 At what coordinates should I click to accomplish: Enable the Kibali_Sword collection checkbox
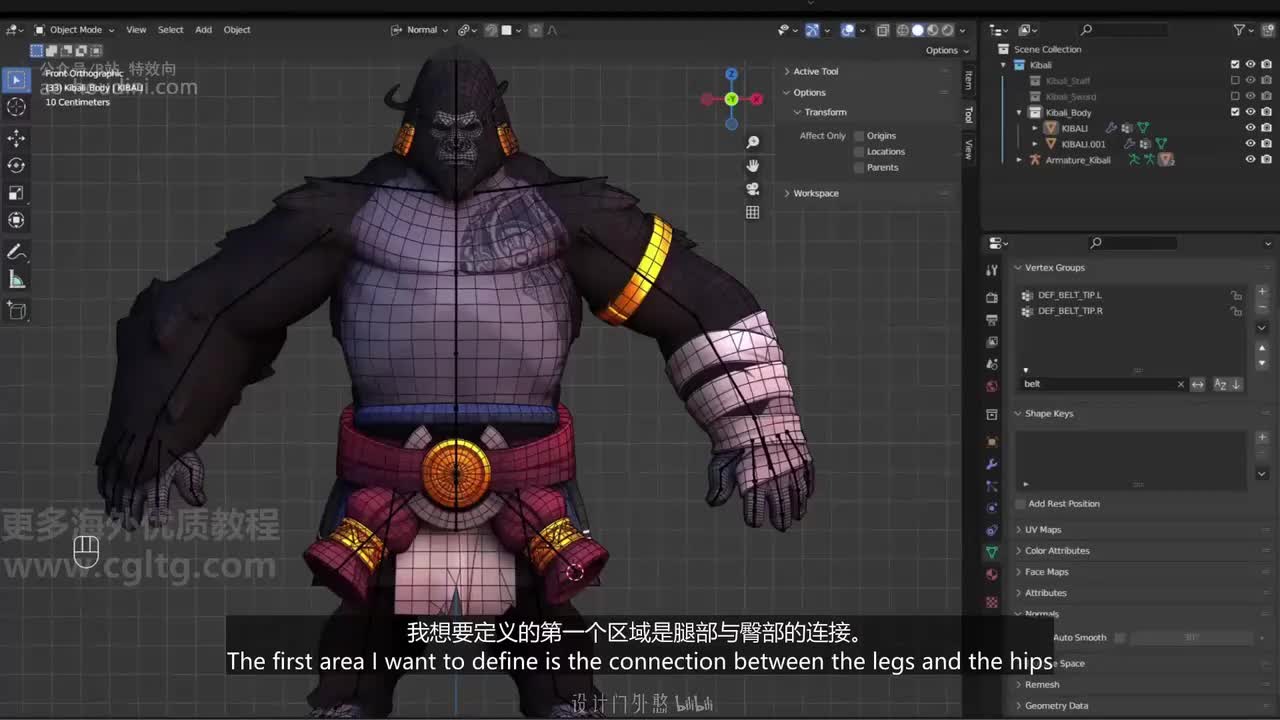coord(1235,97)
